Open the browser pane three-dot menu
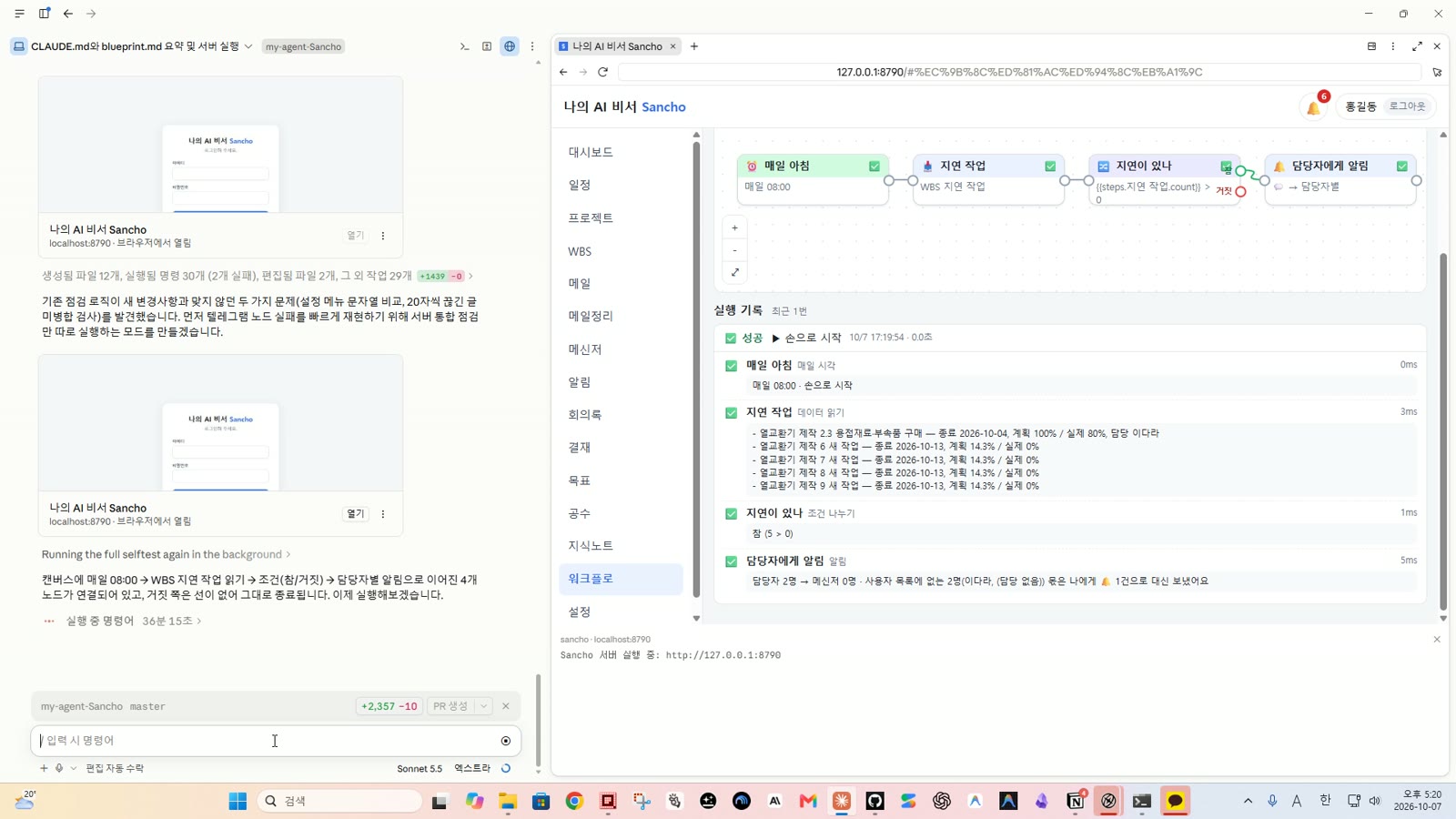Image resolution: width=1456 pixels, height=819 pixels. tap(1393, 46)
